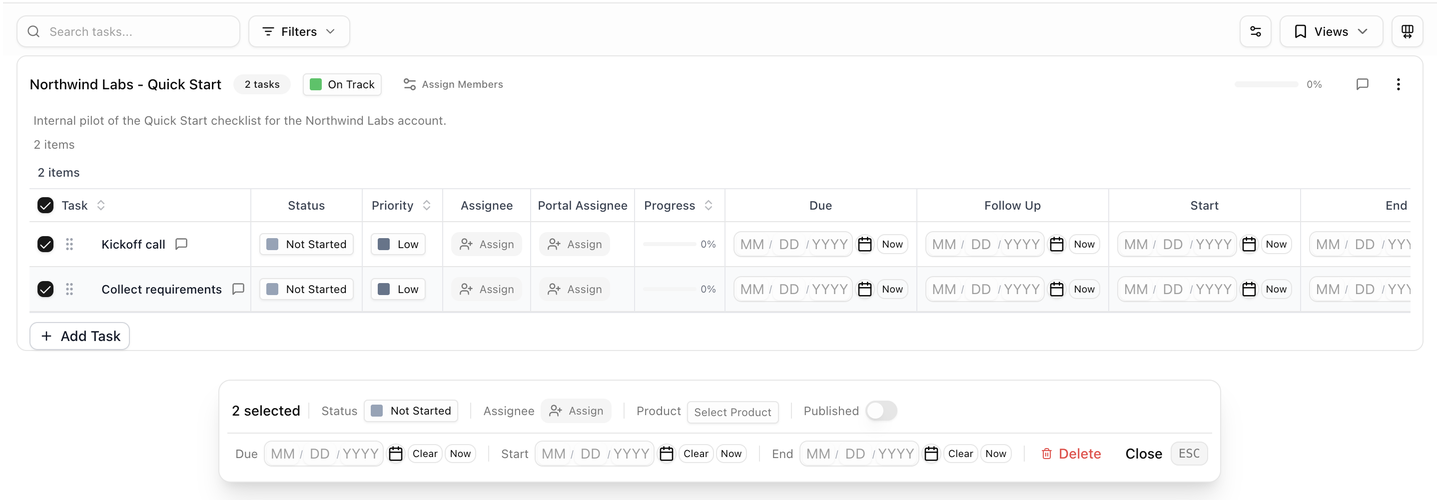Image resolution: width=1440 pixels, height=500 pixels.
Task: Change Kickoff call status from Not Started
Action: (306, 244)
